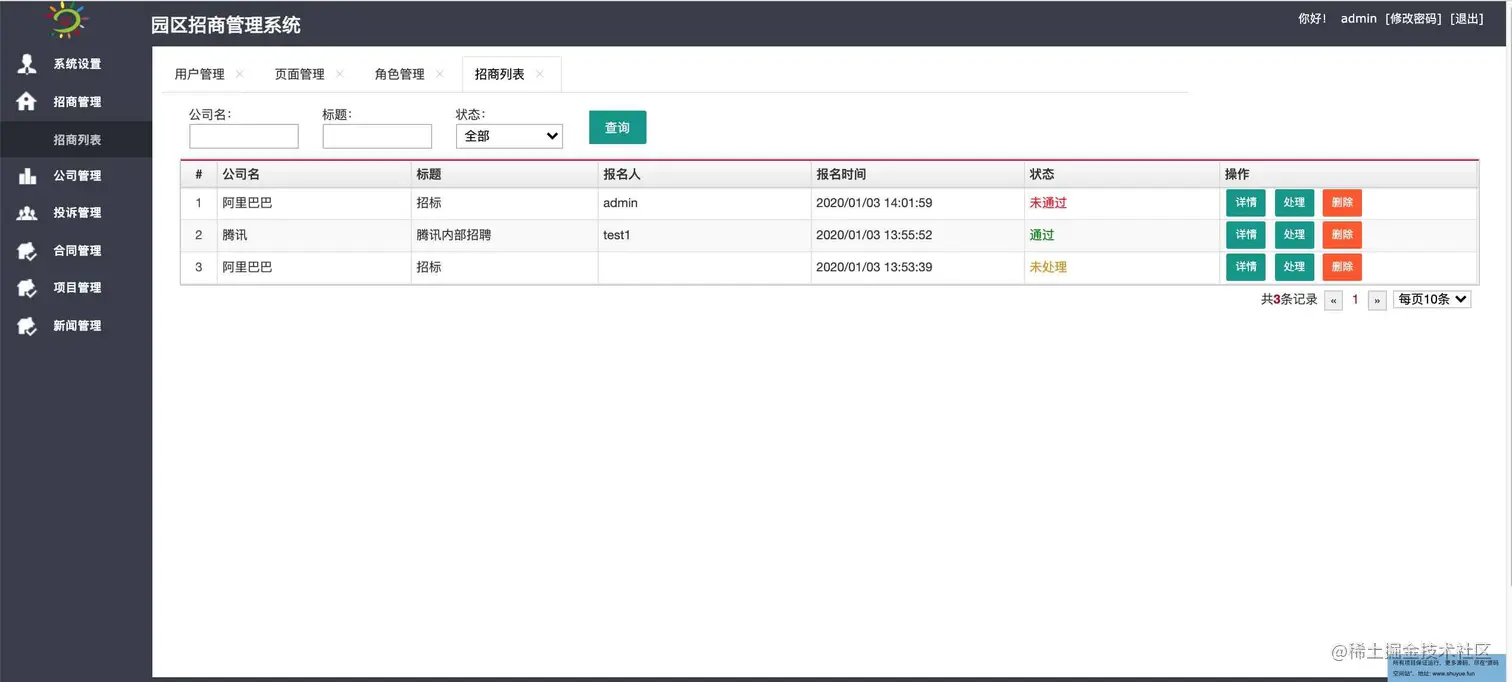Click the 投诉管理 people icon
The image size is (1512, 682).
click(27, 213)
